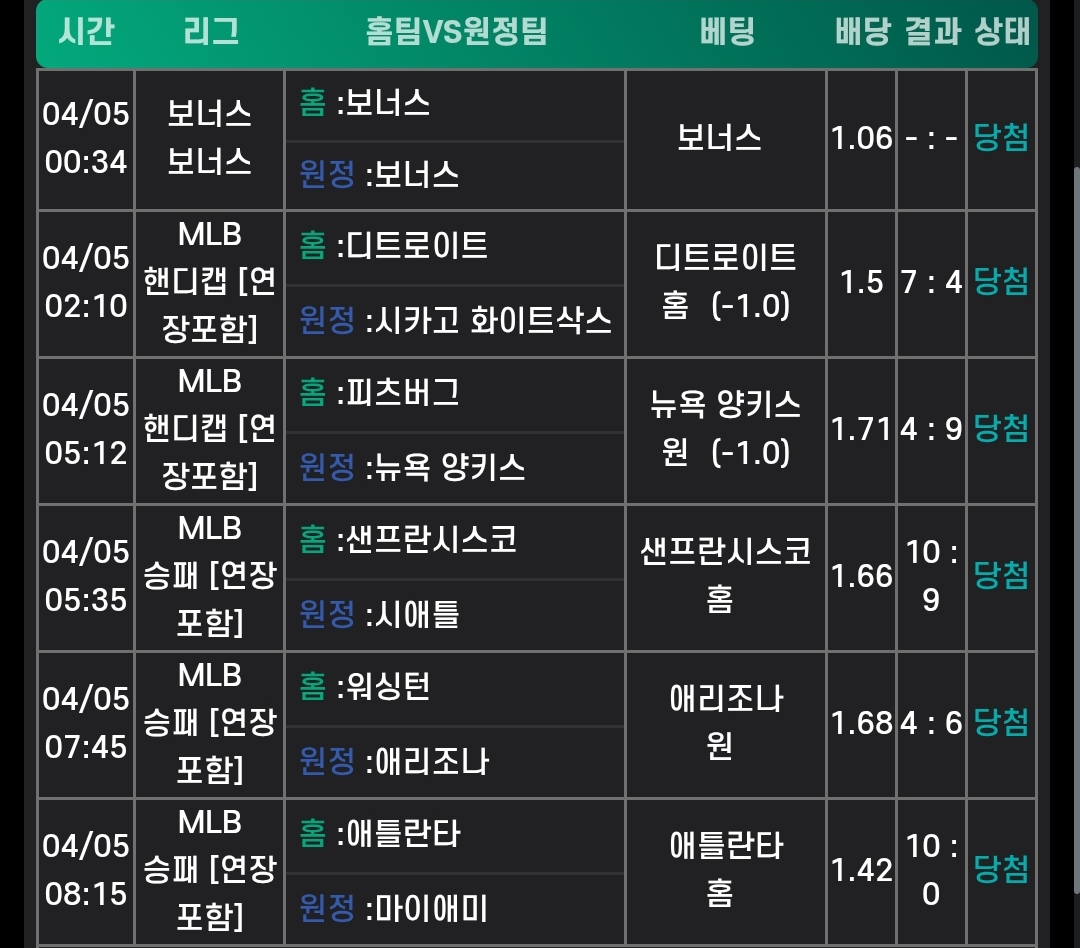Click the 베팅 column header
Screen dimensions: 1080x948
[x=726, y=32]
